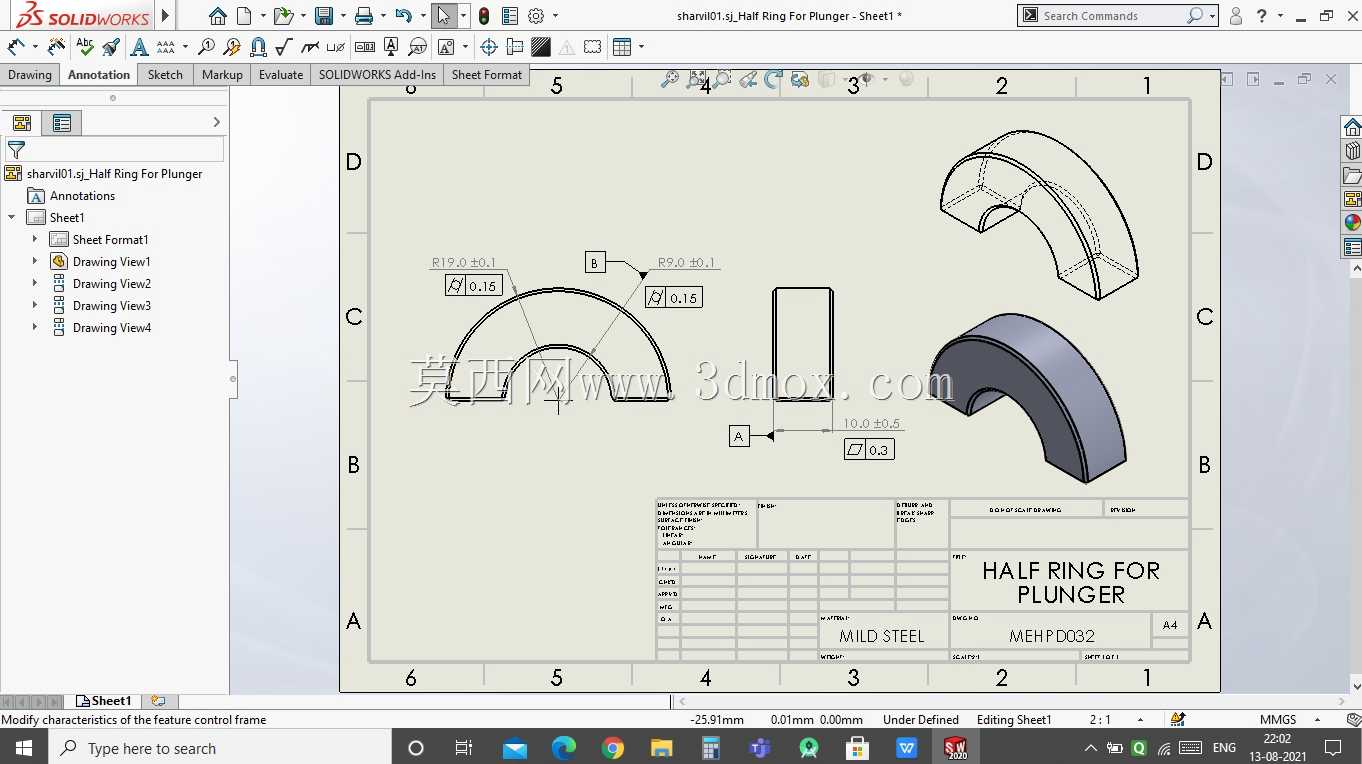This screenshot has width=1362, height=764.
Task: Open the Appearances task pane tab
Action: [x=1352, y=223]
